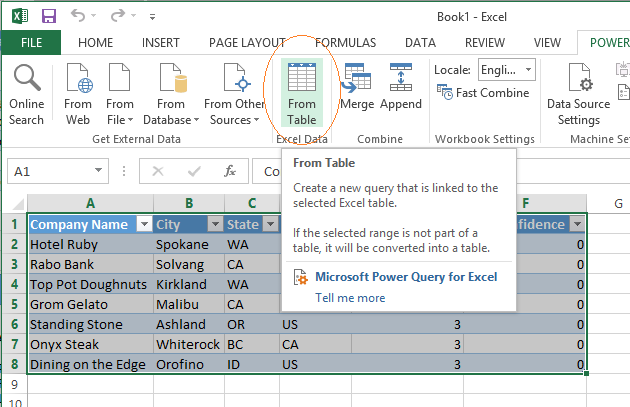
Task: Open Company Name column filter dropdown
Action: coord(144,224)
